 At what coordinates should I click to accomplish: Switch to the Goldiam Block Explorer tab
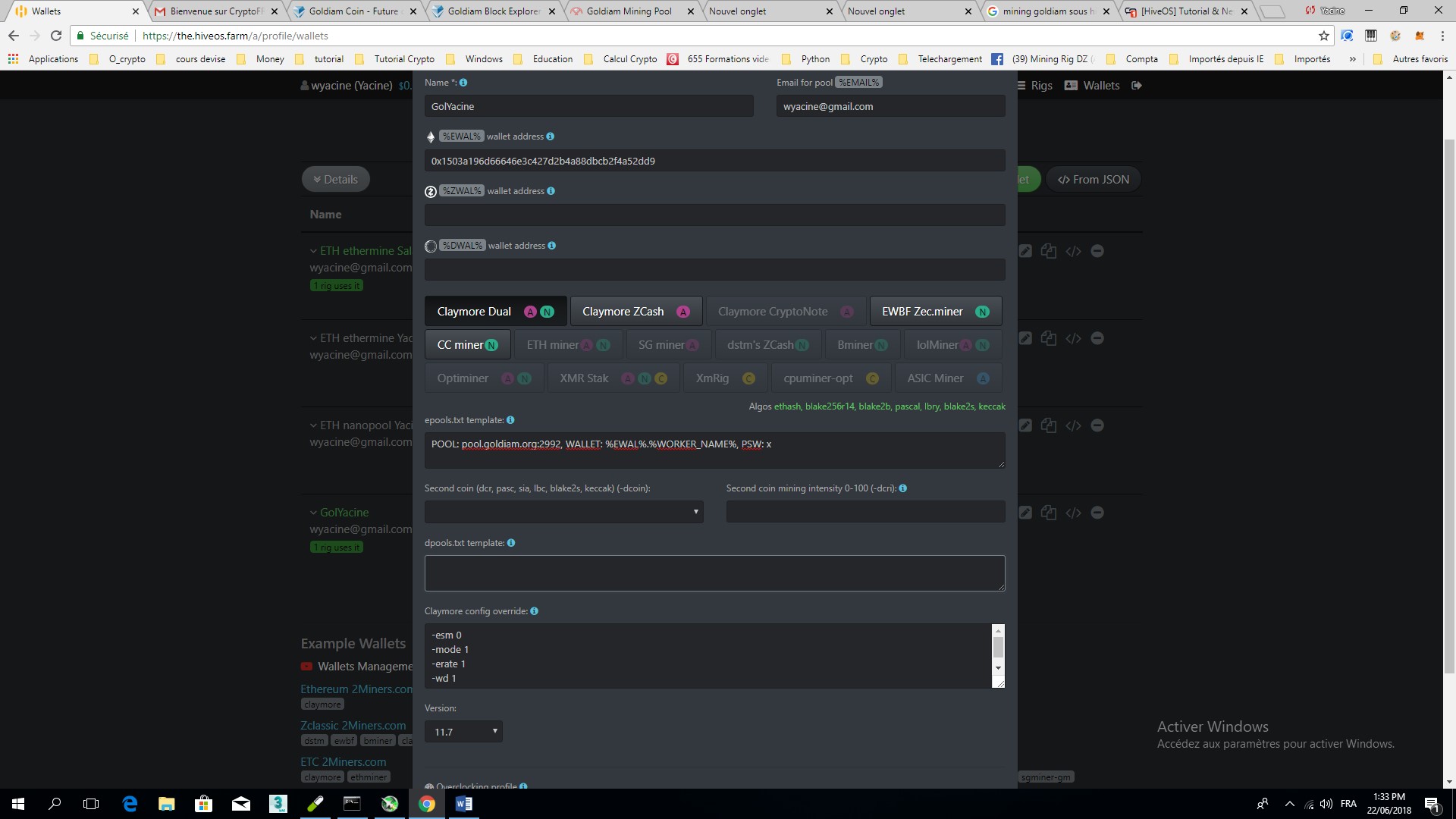[x=494, y=11]
